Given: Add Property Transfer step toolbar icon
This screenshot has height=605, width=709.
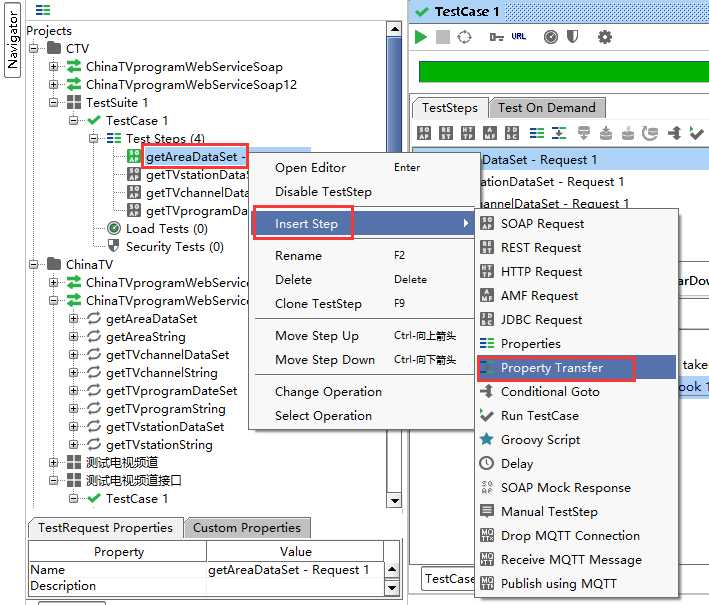Looking at the screenshot, I should 559,133.
